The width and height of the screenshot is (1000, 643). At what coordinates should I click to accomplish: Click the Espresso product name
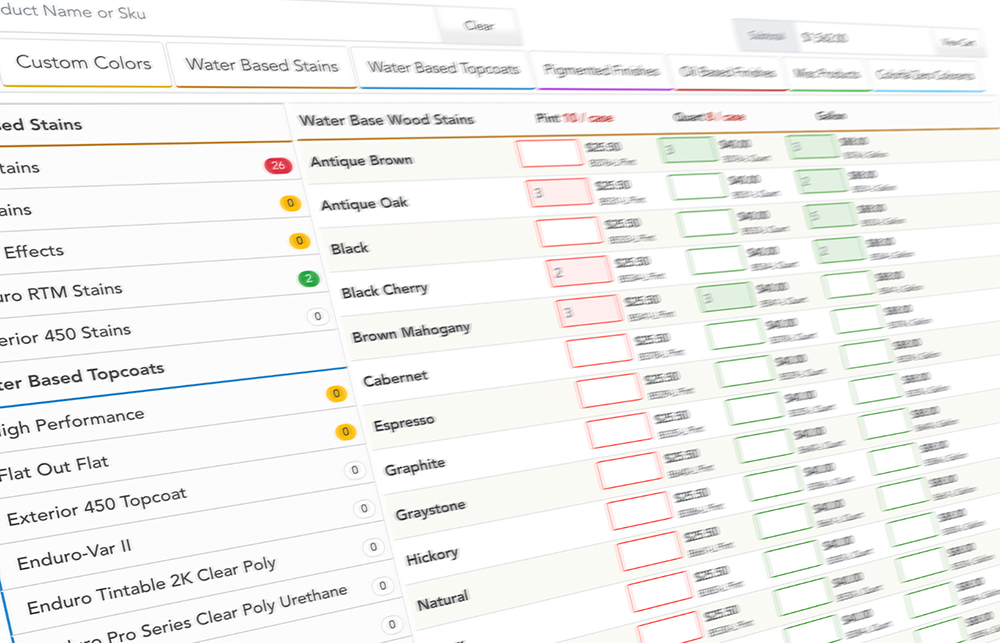tap(404, 422)
